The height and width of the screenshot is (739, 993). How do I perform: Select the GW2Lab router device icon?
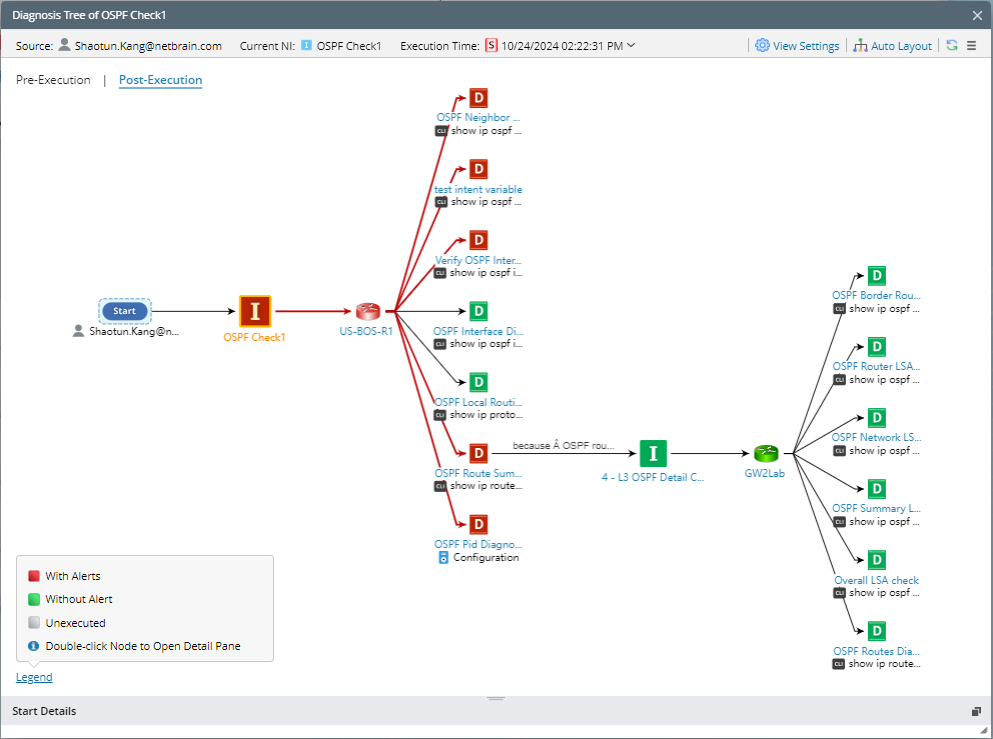pos(766,453)
